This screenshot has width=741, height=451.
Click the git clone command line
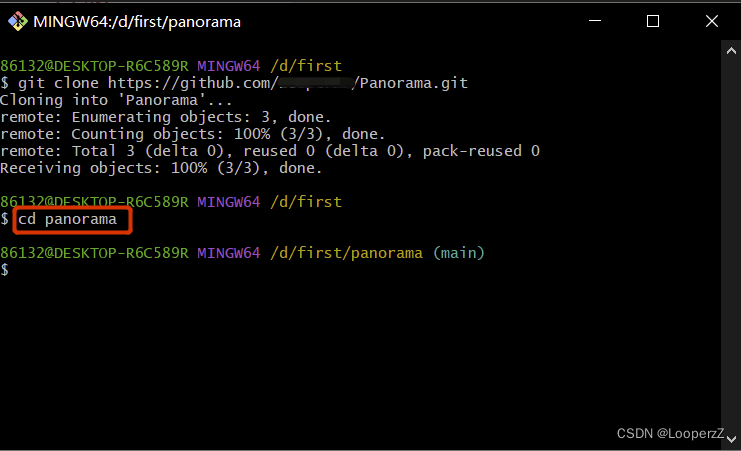pos(234,83)
